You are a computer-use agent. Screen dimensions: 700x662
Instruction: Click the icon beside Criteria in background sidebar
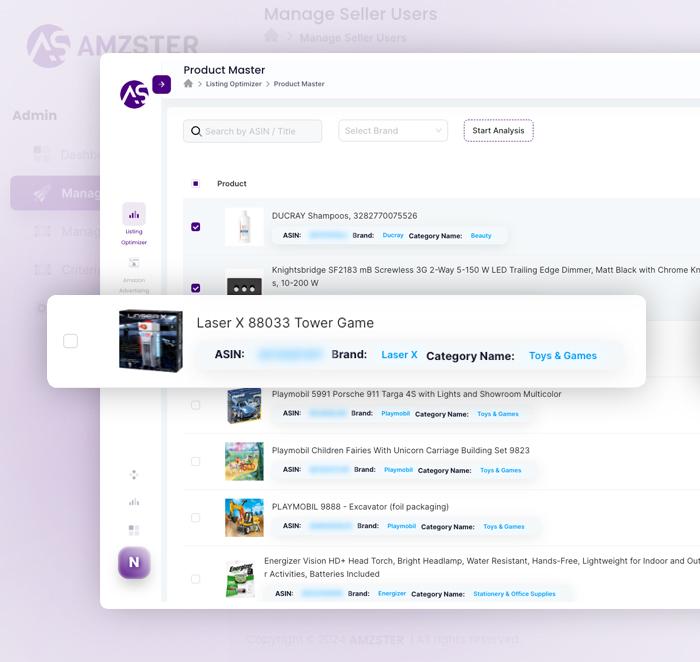[42, 270]
